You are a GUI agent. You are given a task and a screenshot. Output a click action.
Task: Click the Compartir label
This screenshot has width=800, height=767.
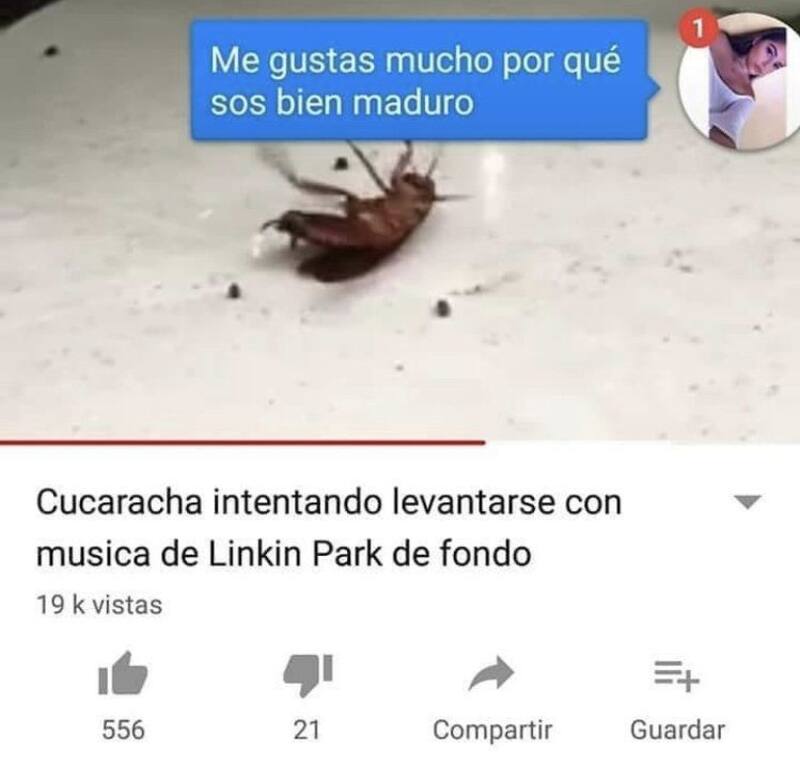(x=492, y=730)
